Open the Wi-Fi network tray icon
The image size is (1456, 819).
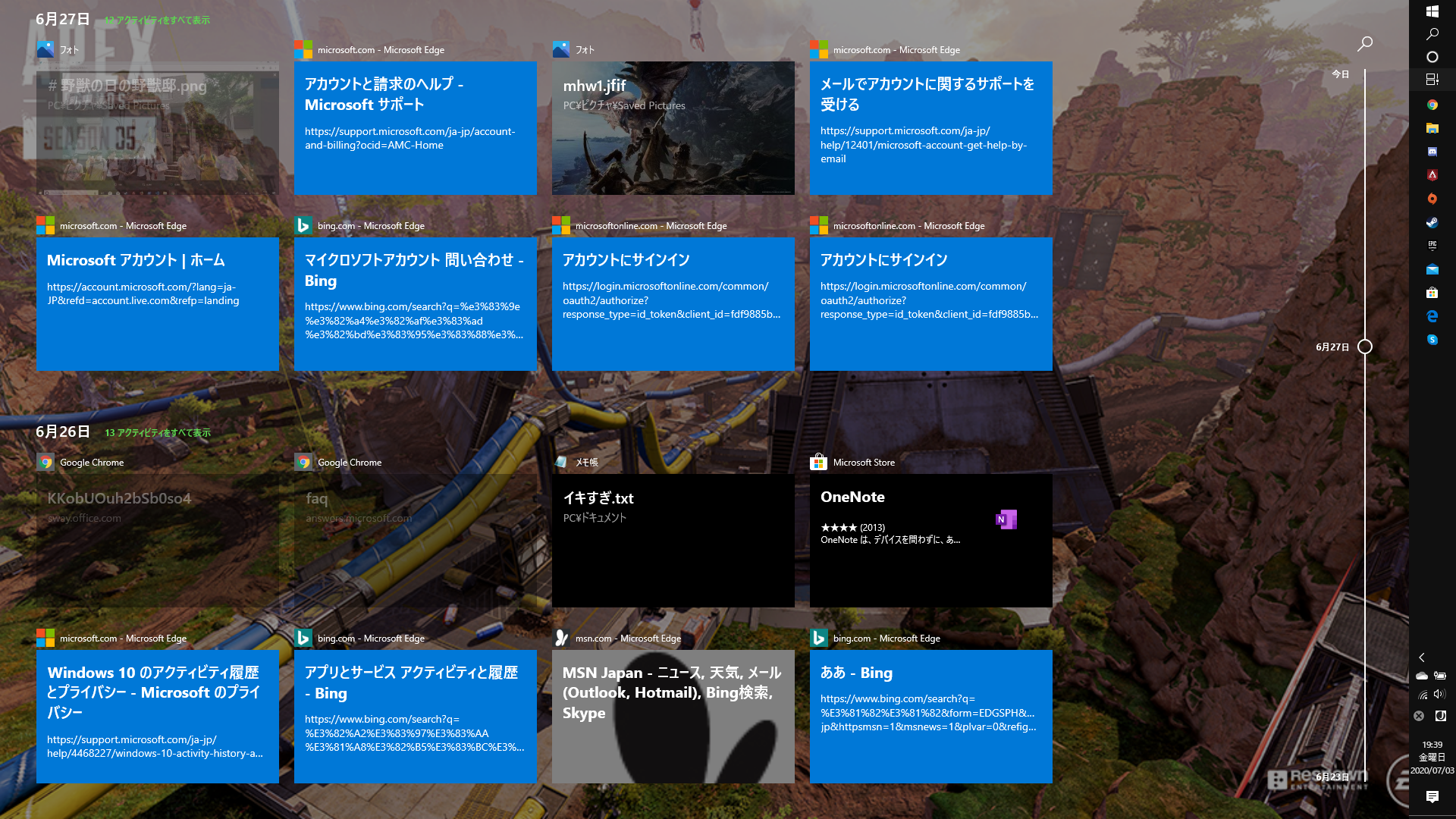pos(1422,695)
